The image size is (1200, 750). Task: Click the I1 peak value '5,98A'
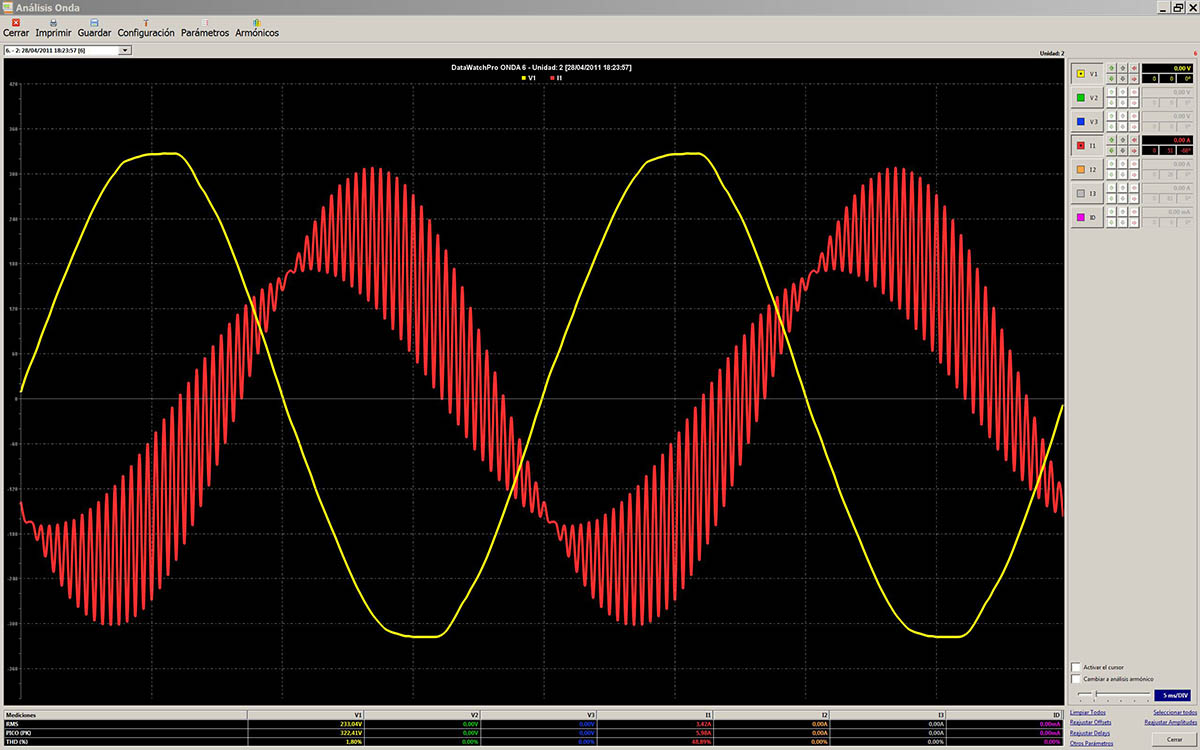pyautogui.click(x=702, y=733)
